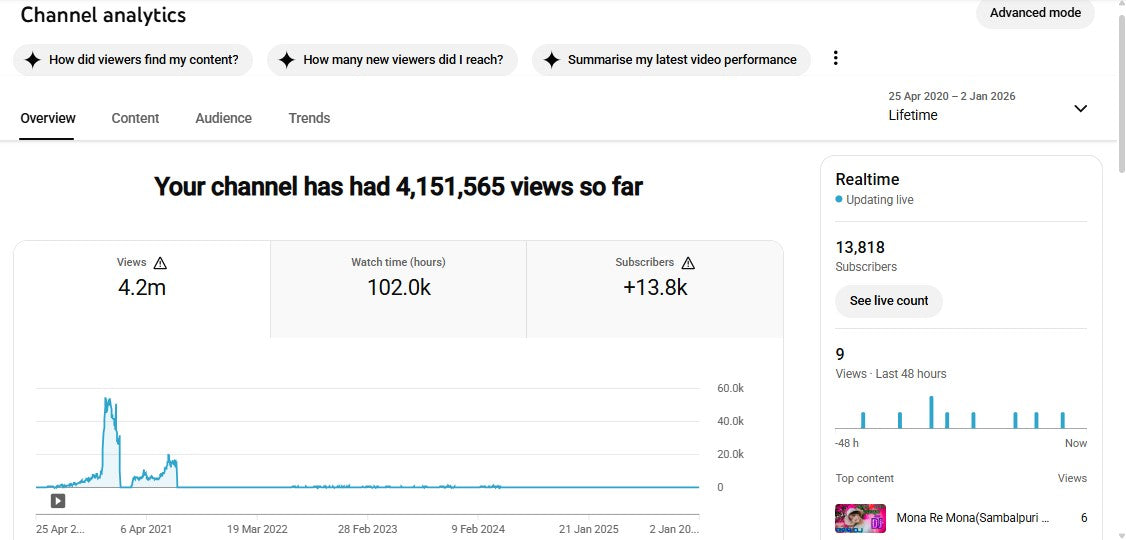The width and height of the screenshot is (1126, 540).
Task: Select the Watch time (hours) metric card
Action: point(398,288)
